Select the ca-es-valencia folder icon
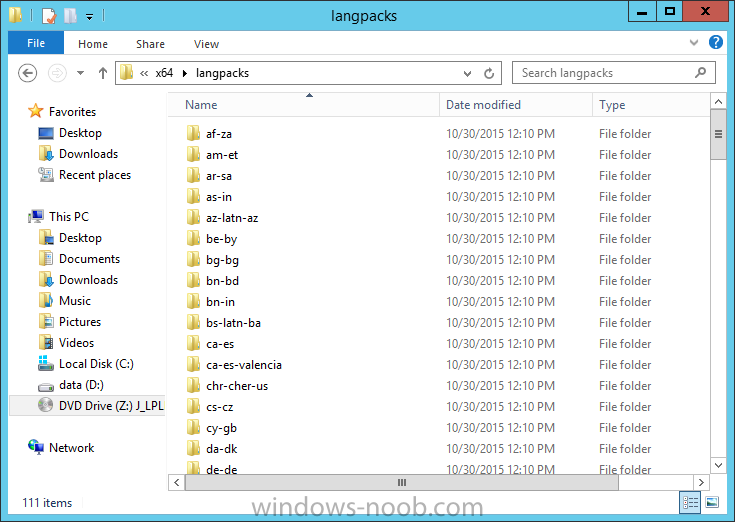The width and height of the screenshot is (735, 522). 193,365
